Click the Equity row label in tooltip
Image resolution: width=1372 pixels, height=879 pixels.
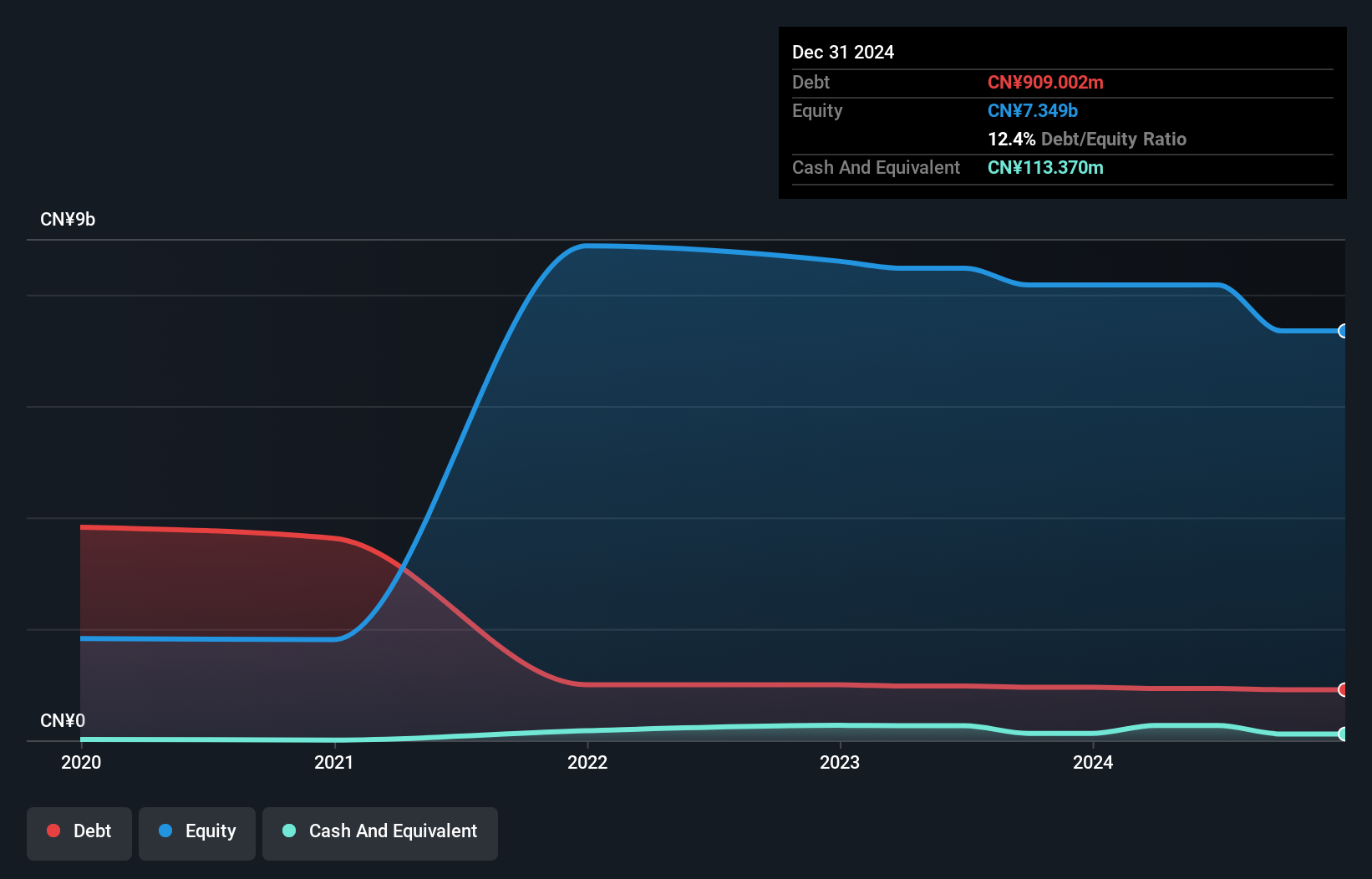(x=817, y=110)
